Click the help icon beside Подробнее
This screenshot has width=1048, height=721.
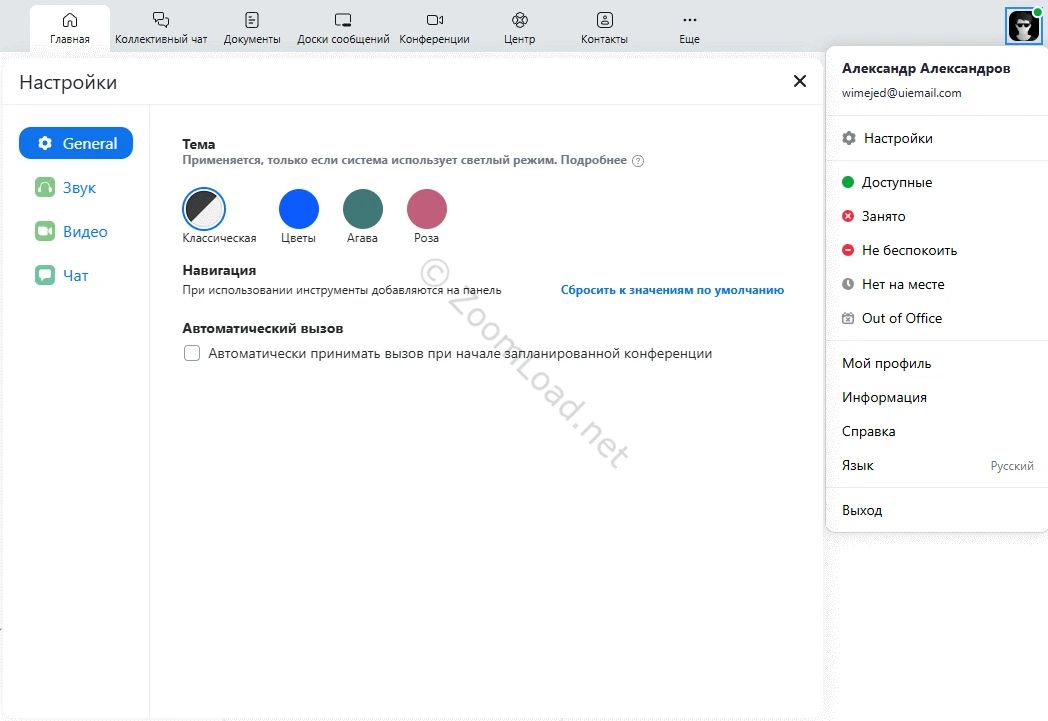[x=638, y=161]
